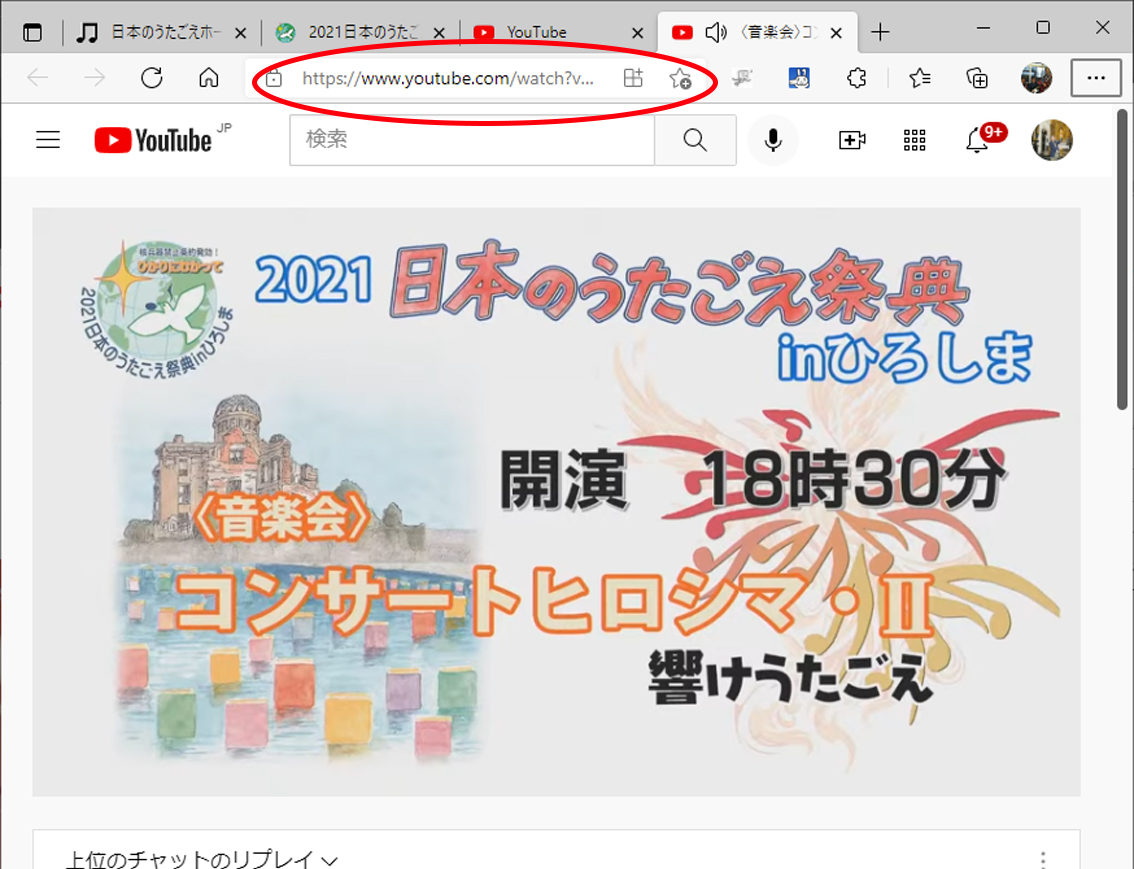The image size is (1134, 869).
Task: Mute the tab using its speaker icon
Action: (714, 32)
